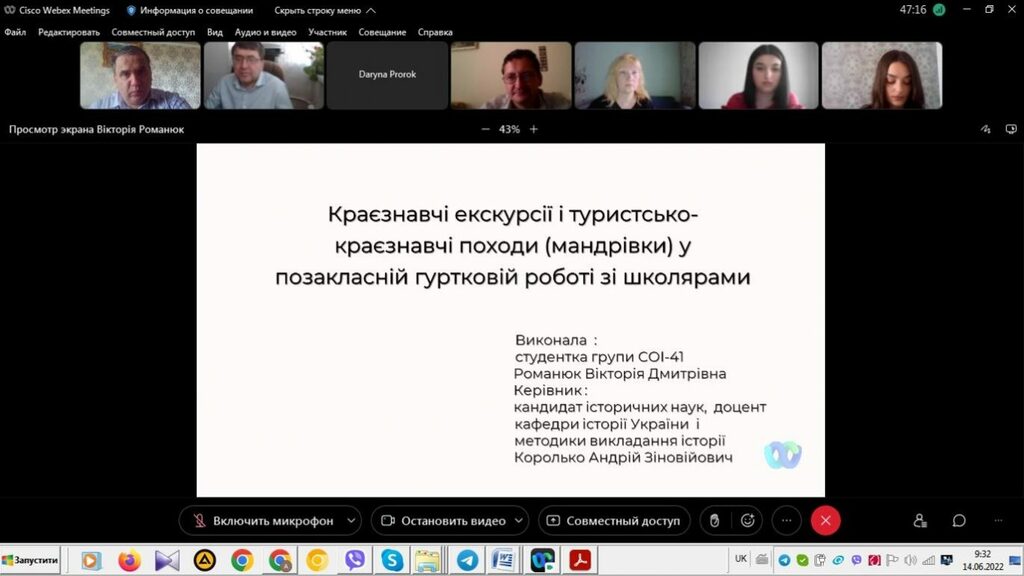The height and width of the screenshot is (576, 1024).
Task: Open the Аудио и видео menu
Action: [x=265, y=32]
